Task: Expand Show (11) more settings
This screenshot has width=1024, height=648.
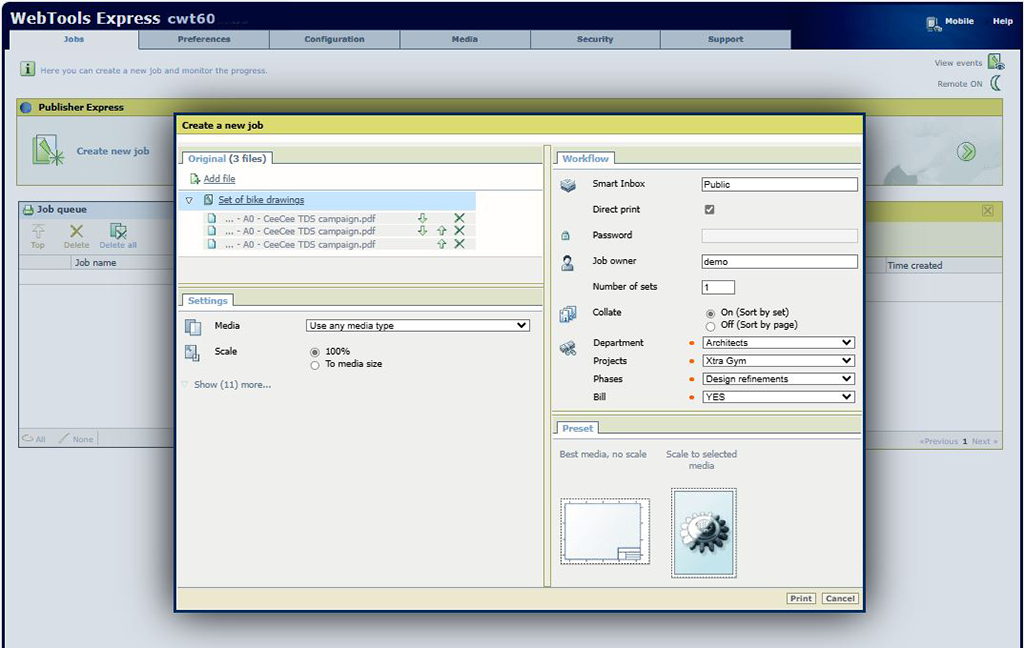Action: (x=232, y=385)
